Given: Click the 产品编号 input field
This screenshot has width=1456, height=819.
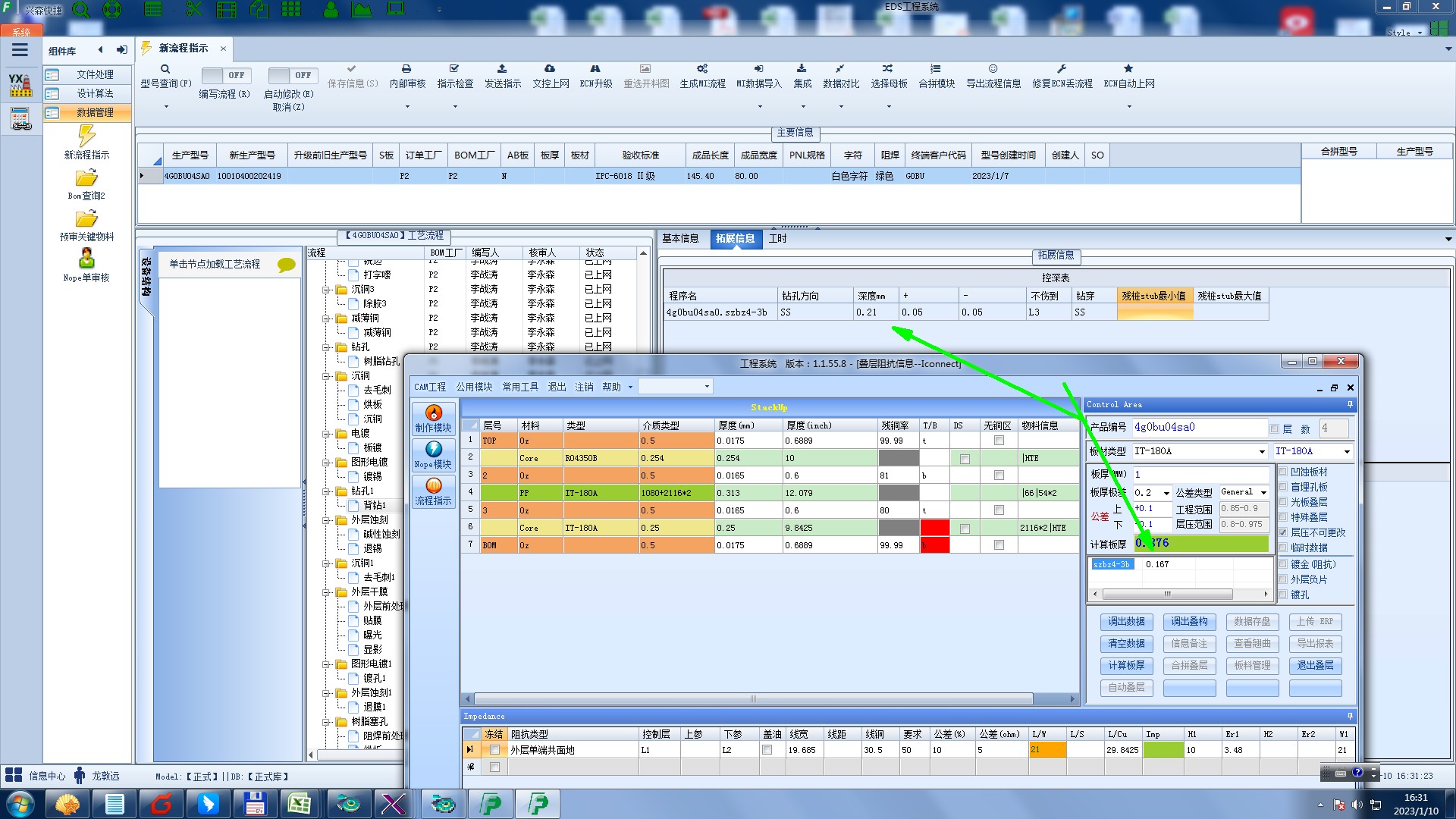Looking at the screenshot, I should pyautogui.click(x=1198, y=428).
